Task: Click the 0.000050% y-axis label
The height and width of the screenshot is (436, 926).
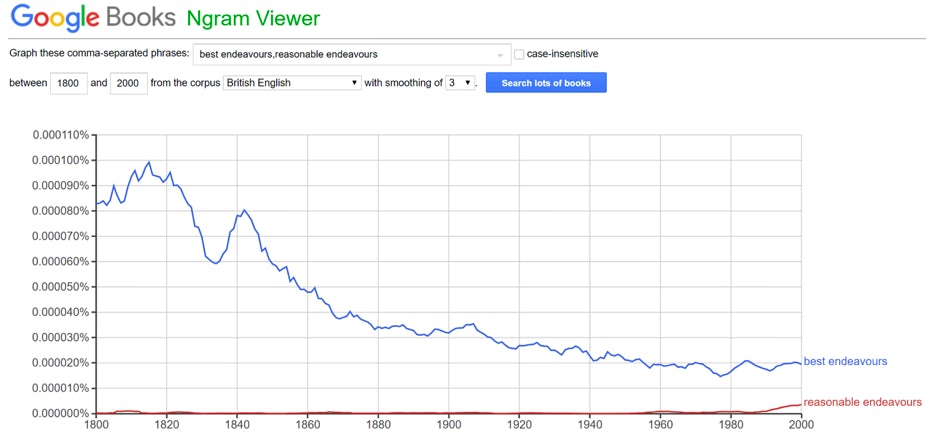Action: (x=61, y=287)
